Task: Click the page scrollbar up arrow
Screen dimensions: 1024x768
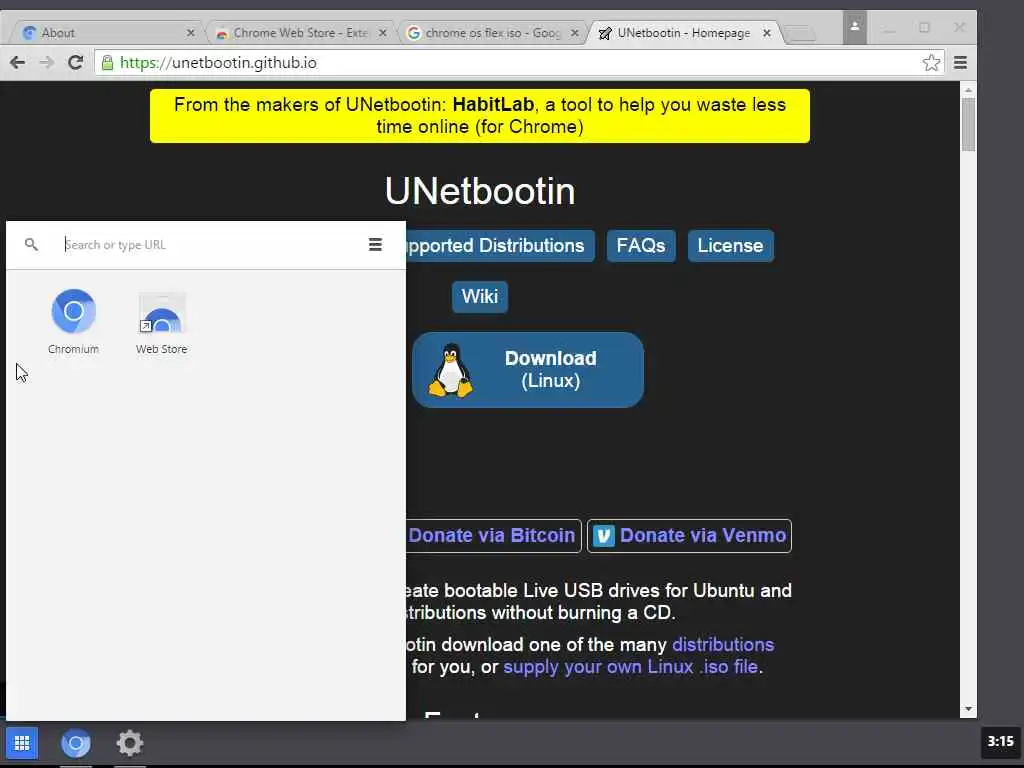Action: click(x=968, y=89)
